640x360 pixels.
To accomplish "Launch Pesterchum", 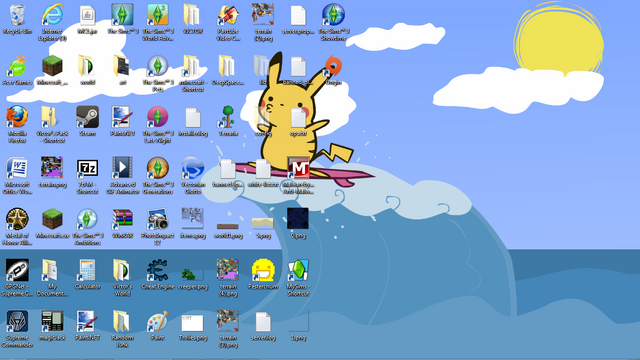I will pyautogui.click(x=263, y=271).
